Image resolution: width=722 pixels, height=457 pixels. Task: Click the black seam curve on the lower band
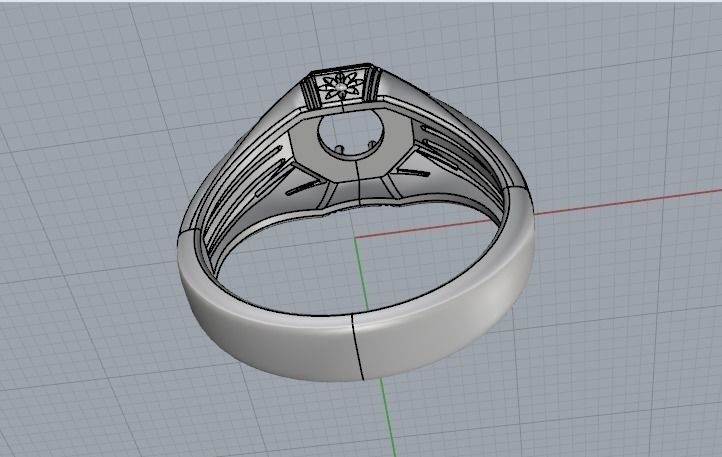tap(358, 346)
